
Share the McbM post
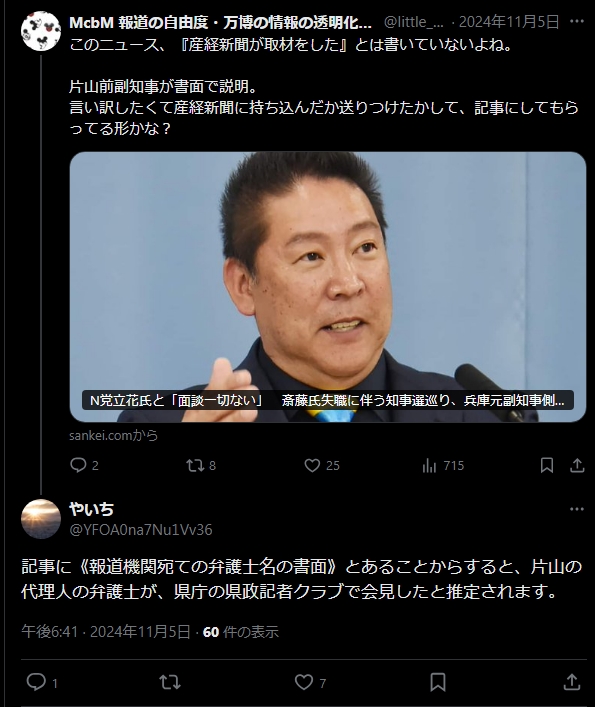pos(577,465)
